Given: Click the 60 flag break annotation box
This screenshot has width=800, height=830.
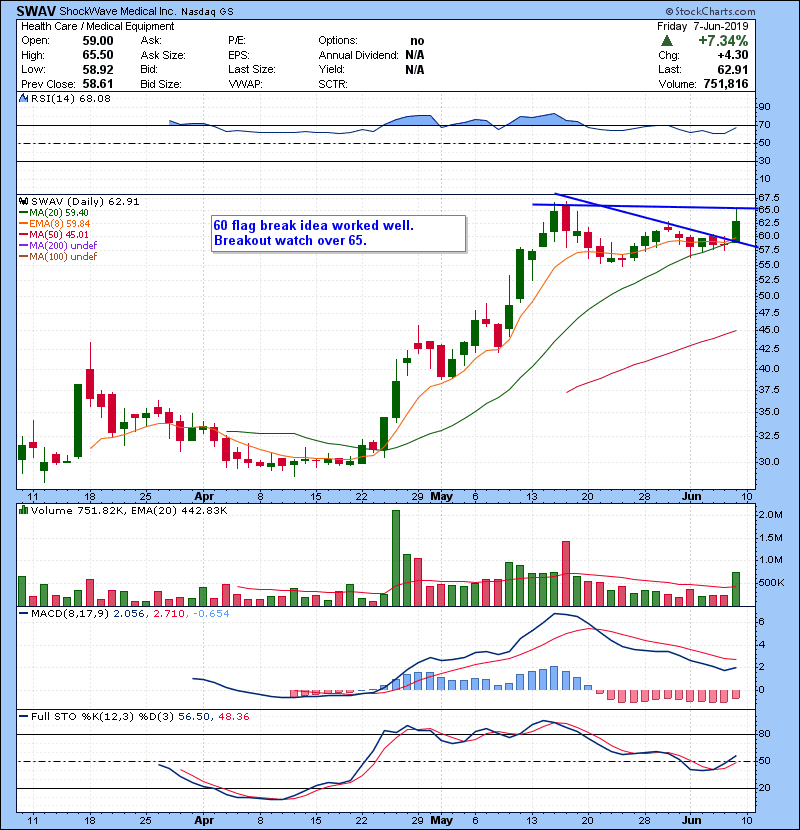Looking at the screenshot, I should click(339, 233).
